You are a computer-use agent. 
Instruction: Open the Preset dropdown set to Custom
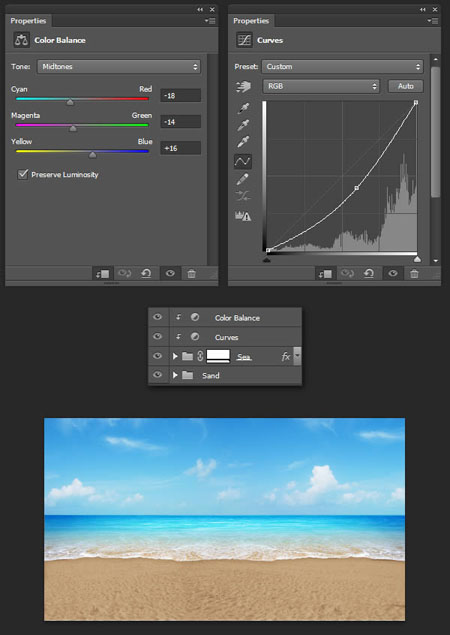click(x=343, y=67)
